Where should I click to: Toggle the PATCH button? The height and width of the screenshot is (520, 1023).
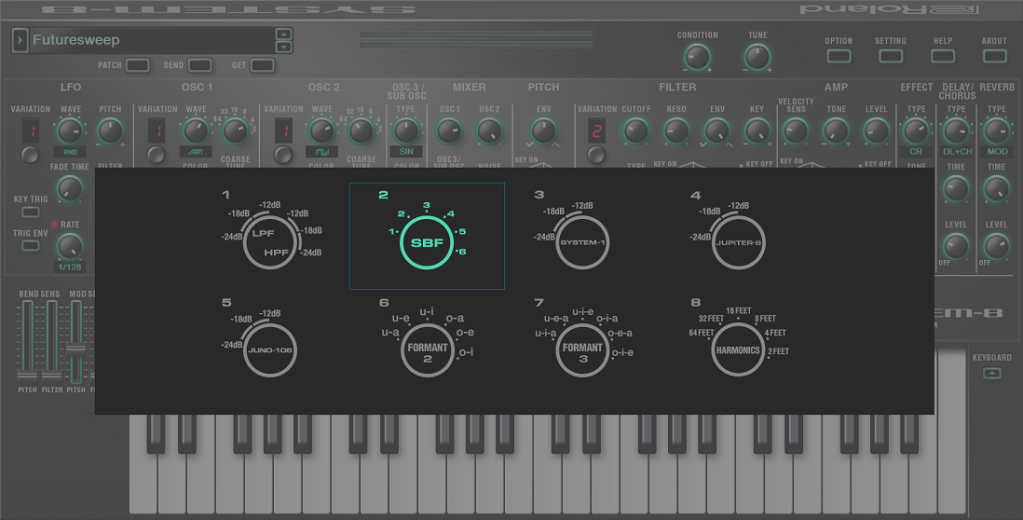click(138, 65)
